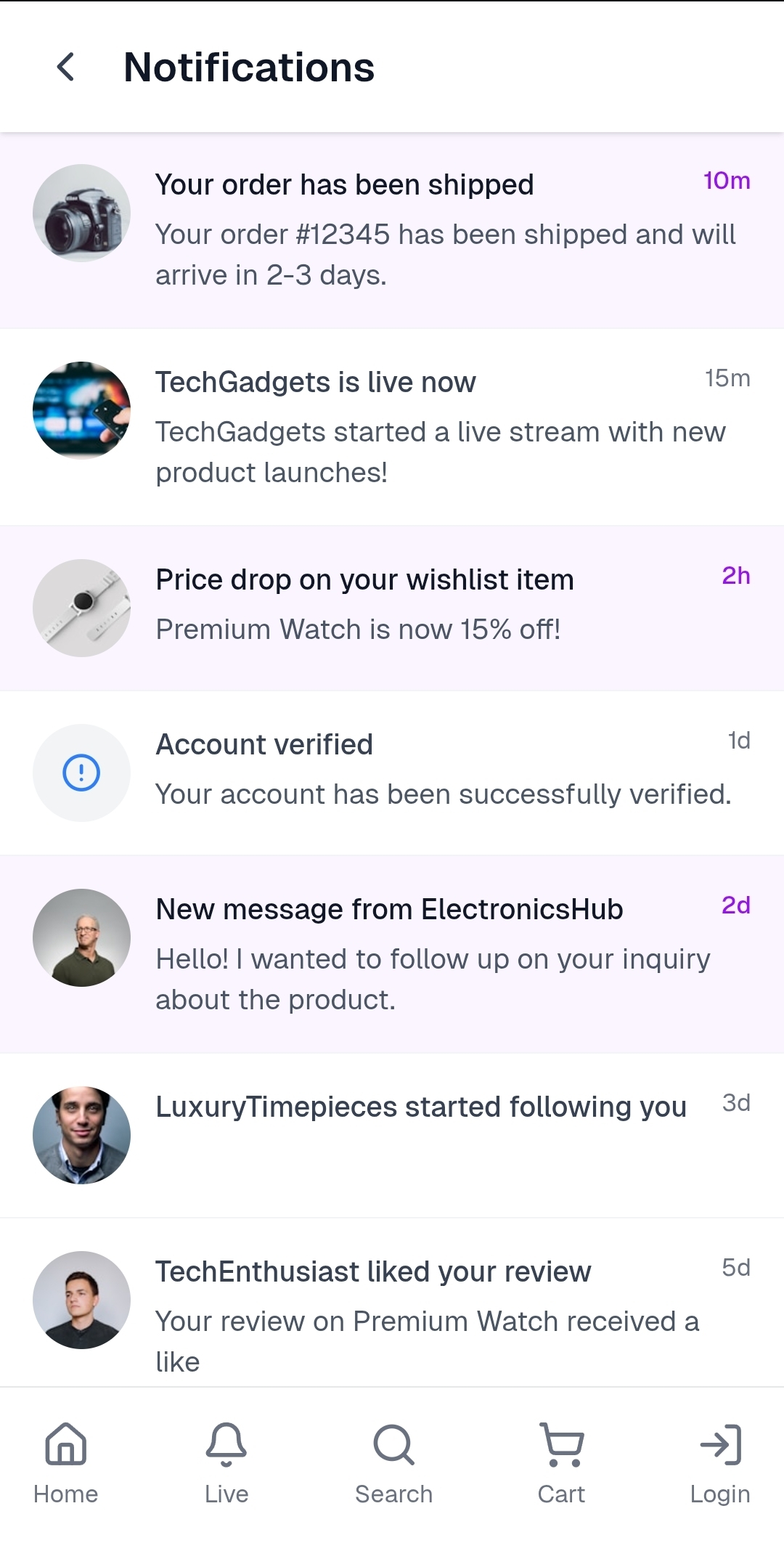Tap the Search magnifier icon
The height and width of the screenshot is (1543, 784).
393,1444
